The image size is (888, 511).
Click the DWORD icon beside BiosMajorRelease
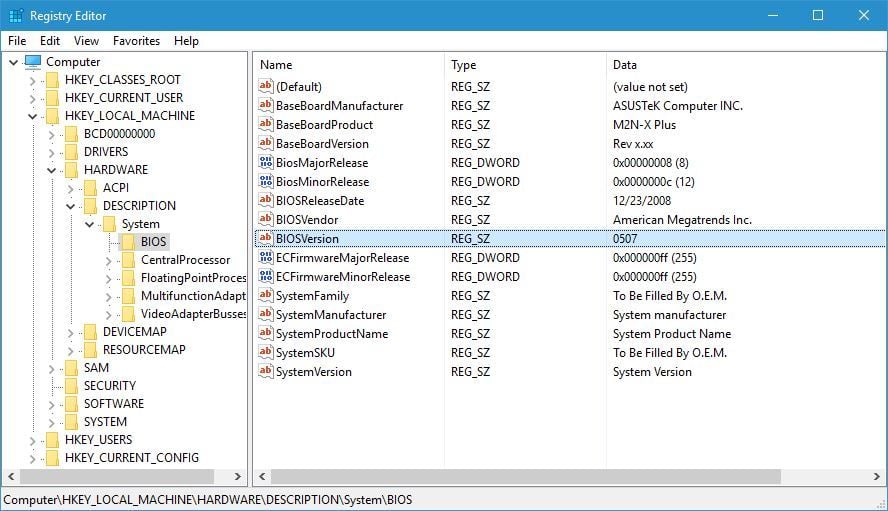click(266, 162)
